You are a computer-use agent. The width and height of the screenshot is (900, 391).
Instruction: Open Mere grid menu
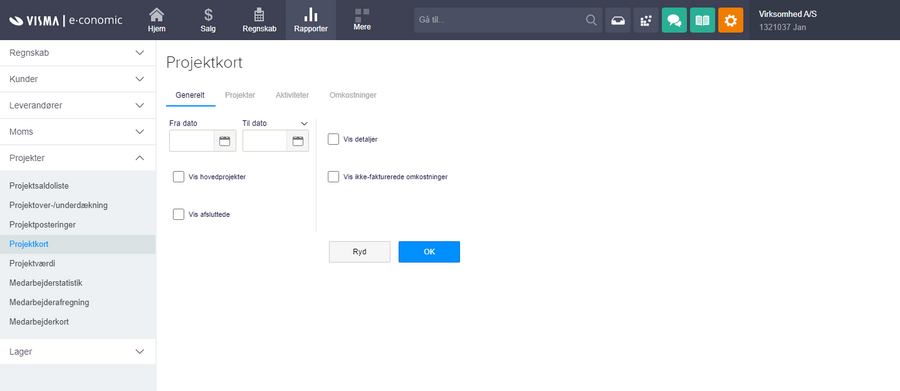click(362, 20)
